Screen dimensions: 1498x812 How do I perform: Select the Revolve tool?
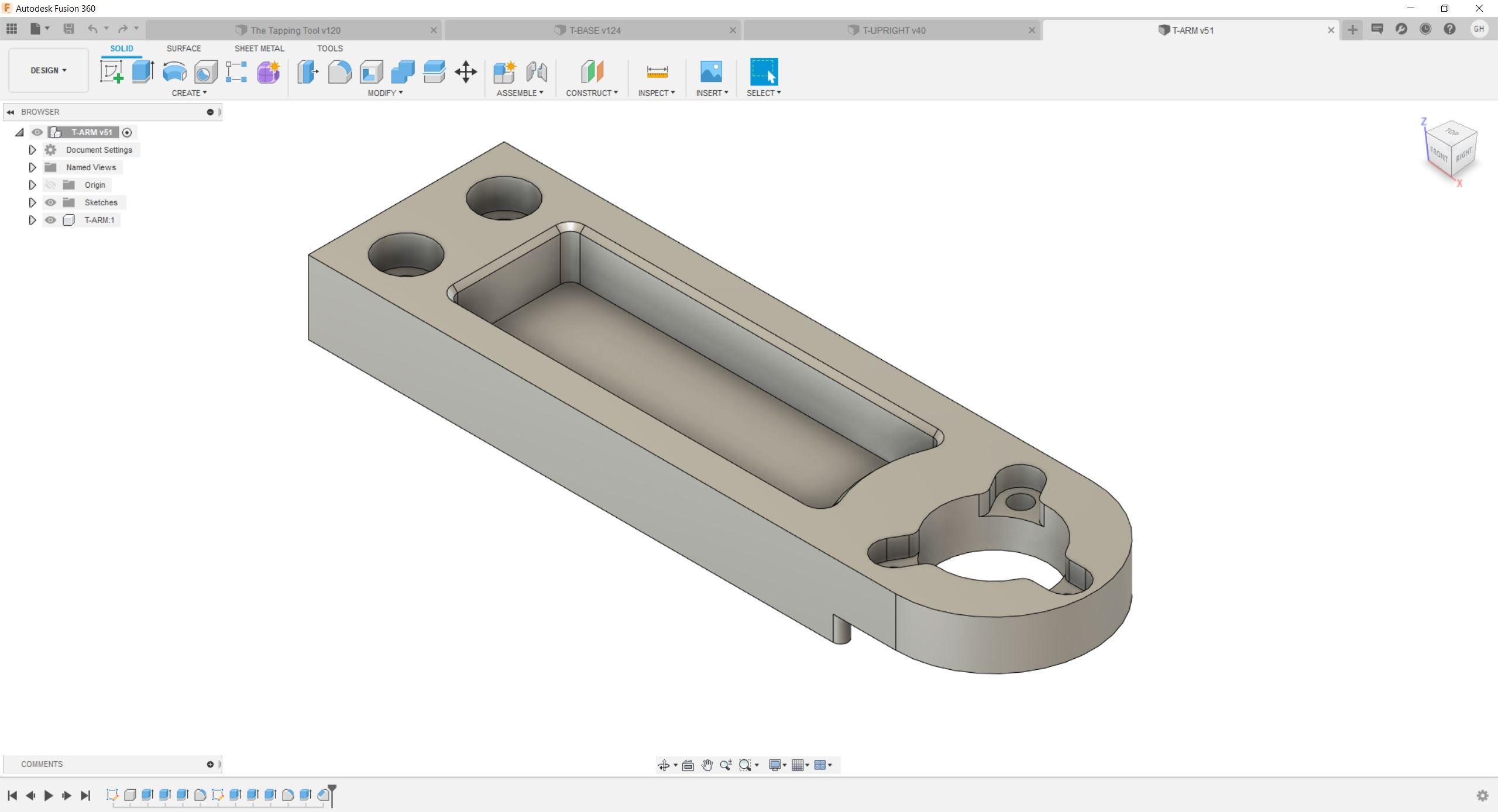point(174,72)
